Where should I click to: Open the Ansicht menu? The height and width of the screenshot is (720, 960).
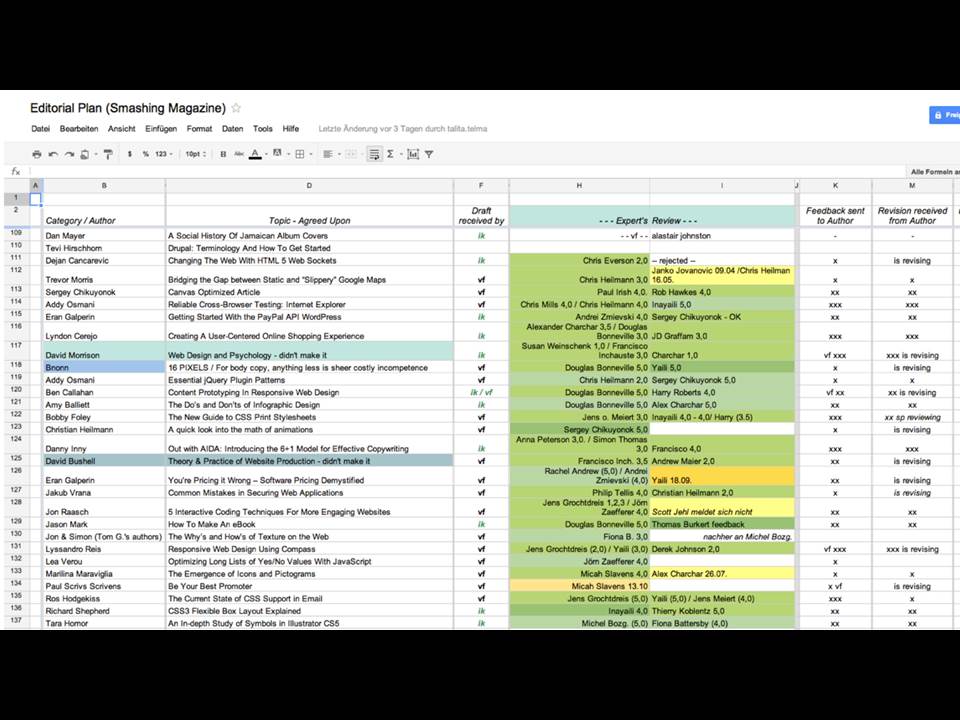(x=122, y=129)
